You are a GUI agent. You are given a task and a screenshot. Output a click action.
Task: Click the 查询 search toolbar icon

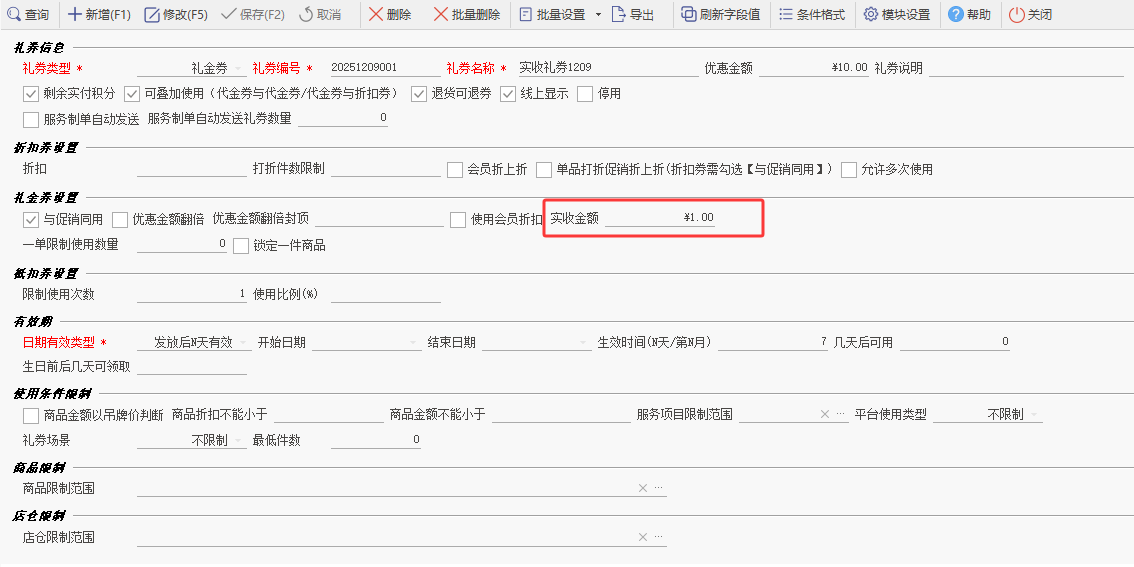pyautogui.click(x=14, y=15)
